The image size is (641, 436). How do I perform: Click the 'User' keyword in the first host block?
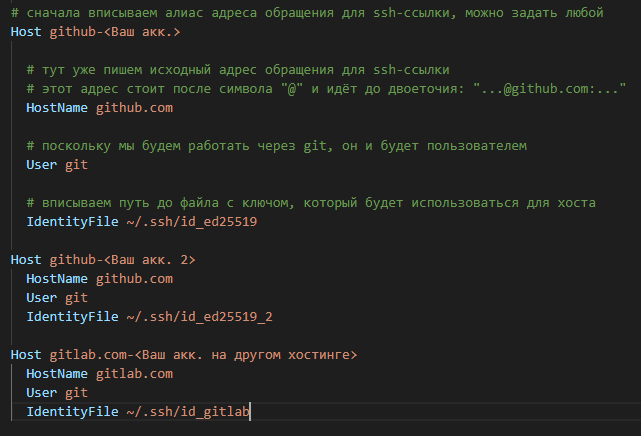click(42, 164)
